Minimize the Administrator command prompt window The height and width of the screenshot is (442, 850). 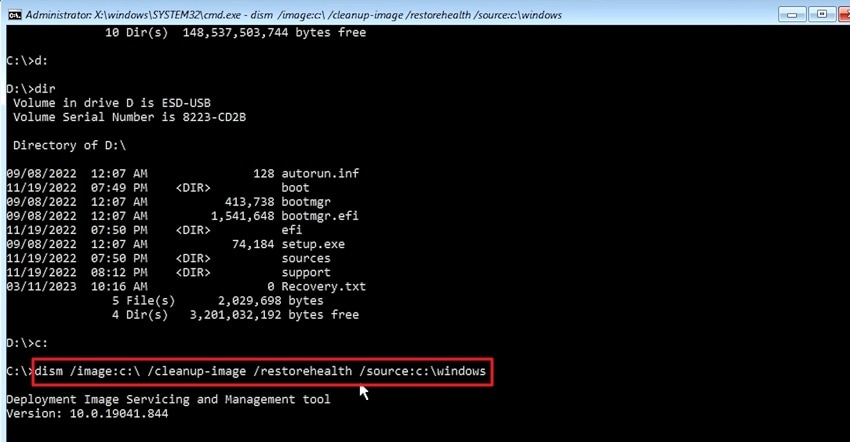pos(792,15)
